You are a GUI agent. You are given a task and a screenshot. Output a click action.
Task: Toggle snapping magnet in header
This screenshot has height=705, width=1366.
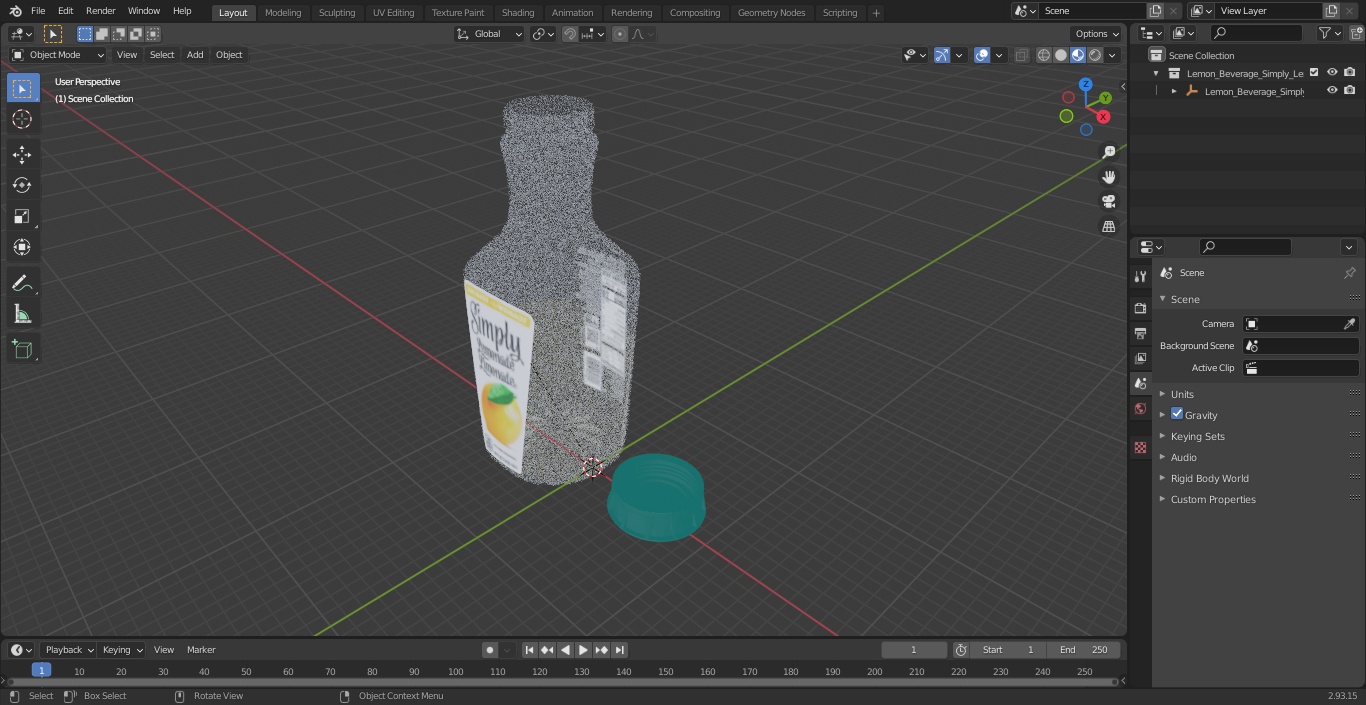click(x=569, y=34)
